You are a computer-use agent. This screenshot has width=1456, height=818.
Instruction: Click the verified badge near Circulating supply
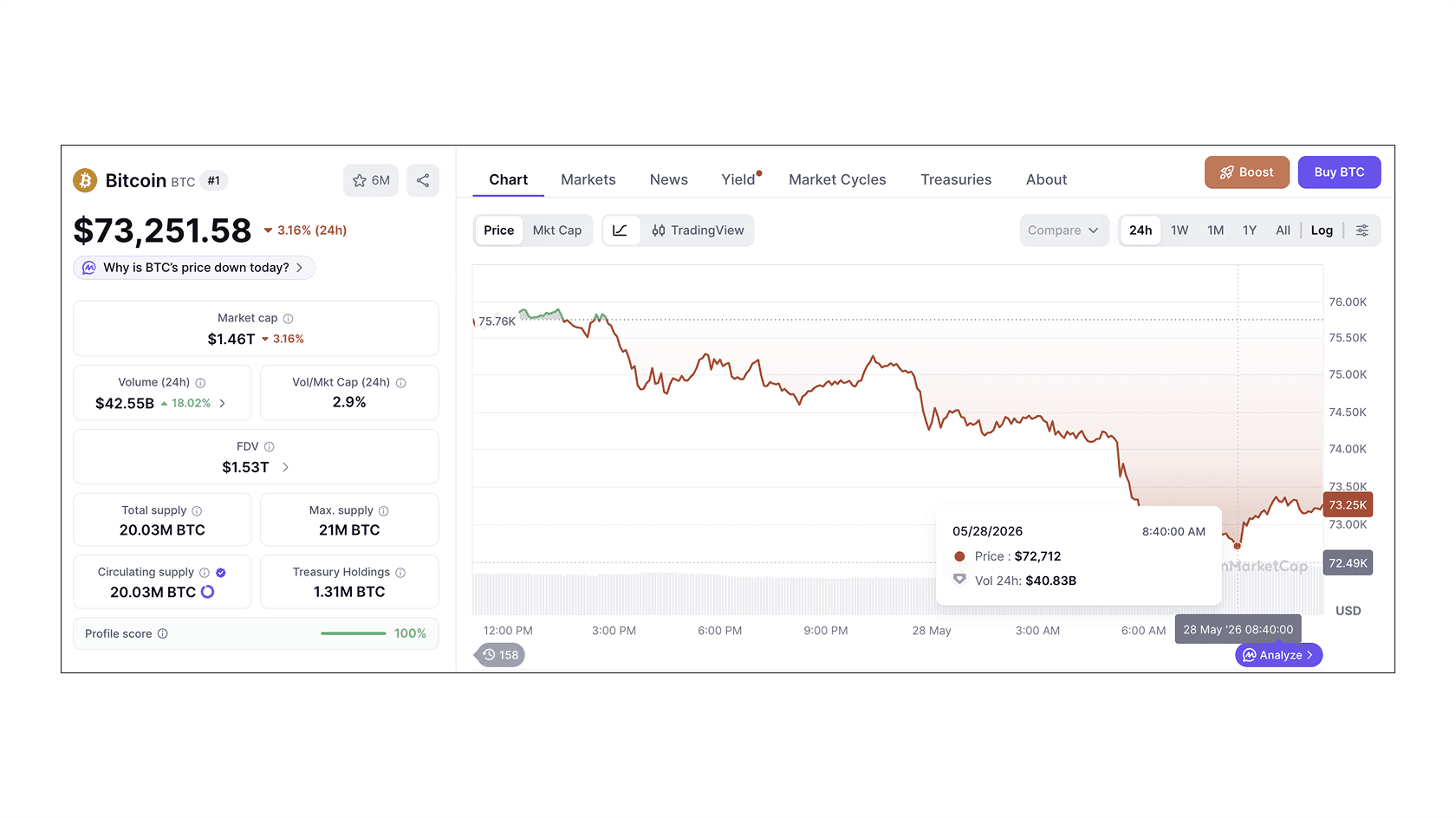pyautogui.click(x=221, y=573)
